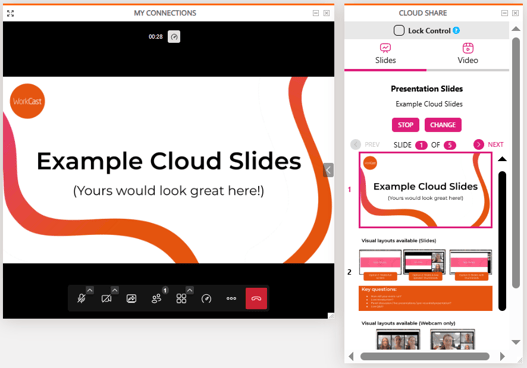Select slide 1 thumbnail in Cloud Share
Image resolution: width=527 pixels, height=368 pixels.
click(425, 190)
